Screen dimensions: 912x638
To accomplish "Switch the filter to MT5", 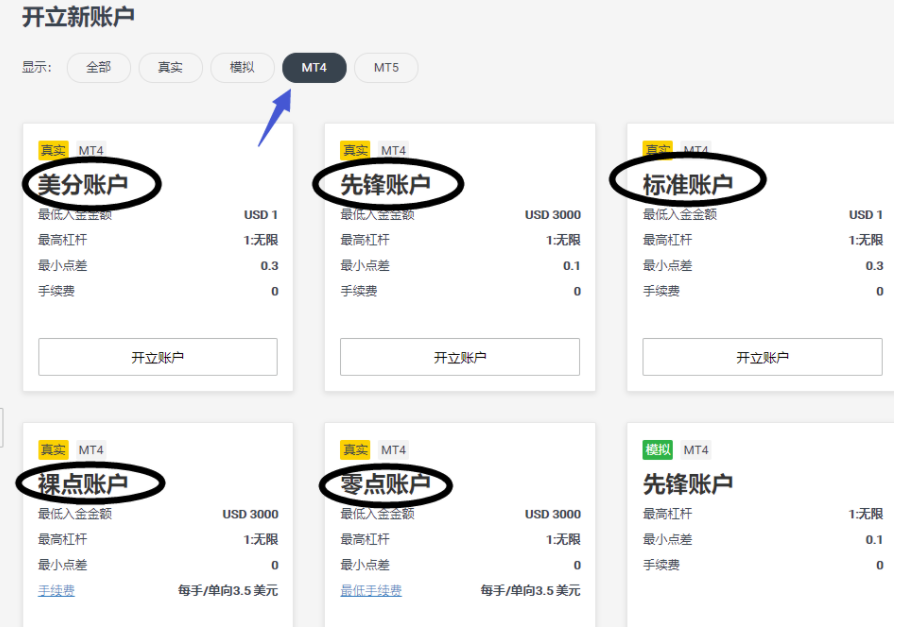I will pos(386,68).
